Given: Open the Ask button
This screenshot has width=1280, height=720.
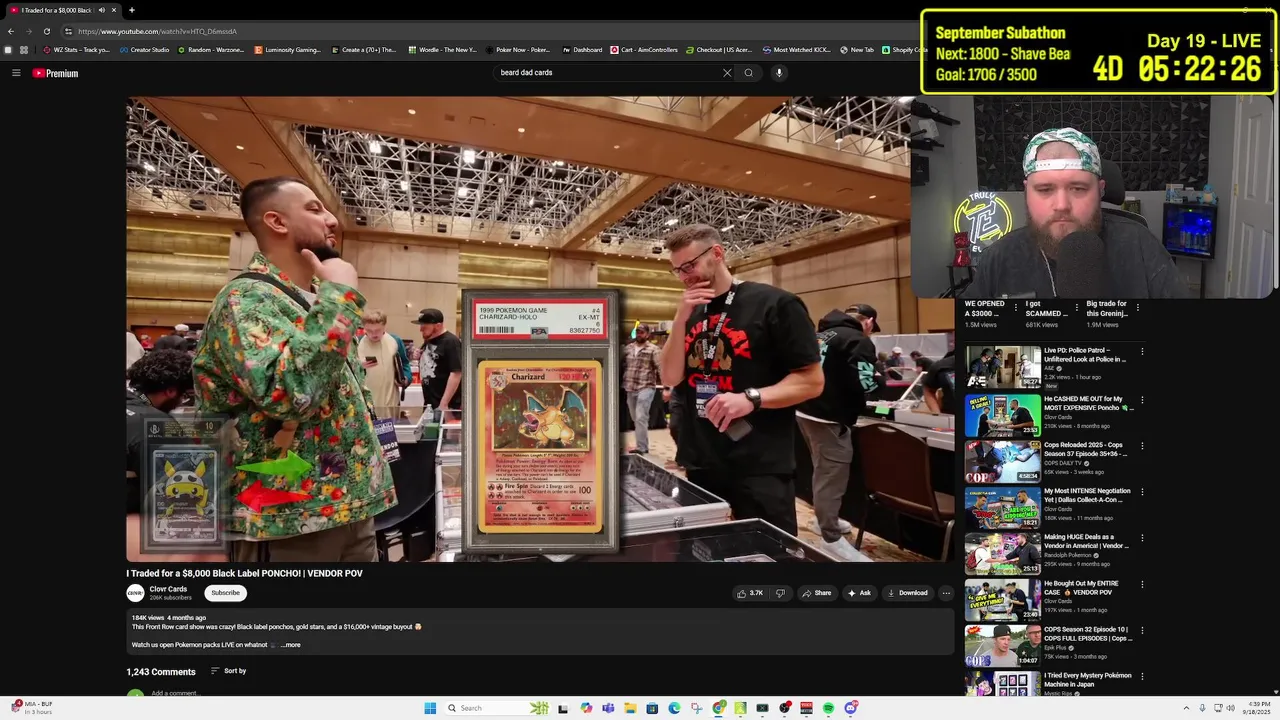Looking at the screenshot, I should pos(859,593).
